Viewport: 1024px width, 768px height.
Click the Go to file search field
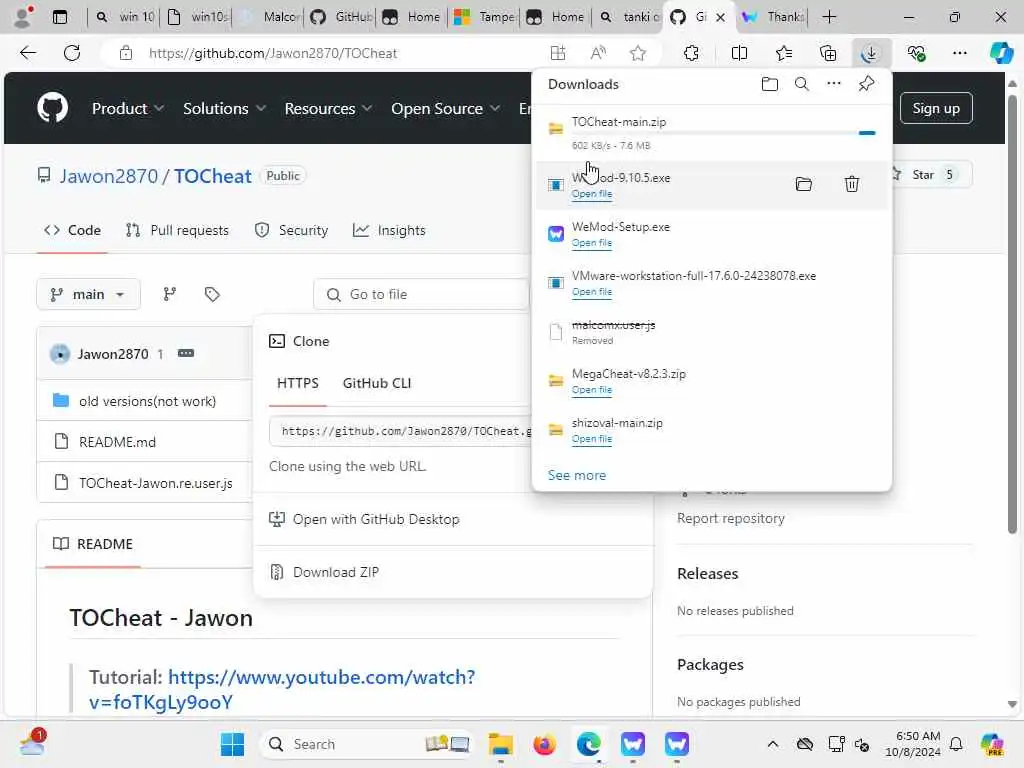coord(421,295)
